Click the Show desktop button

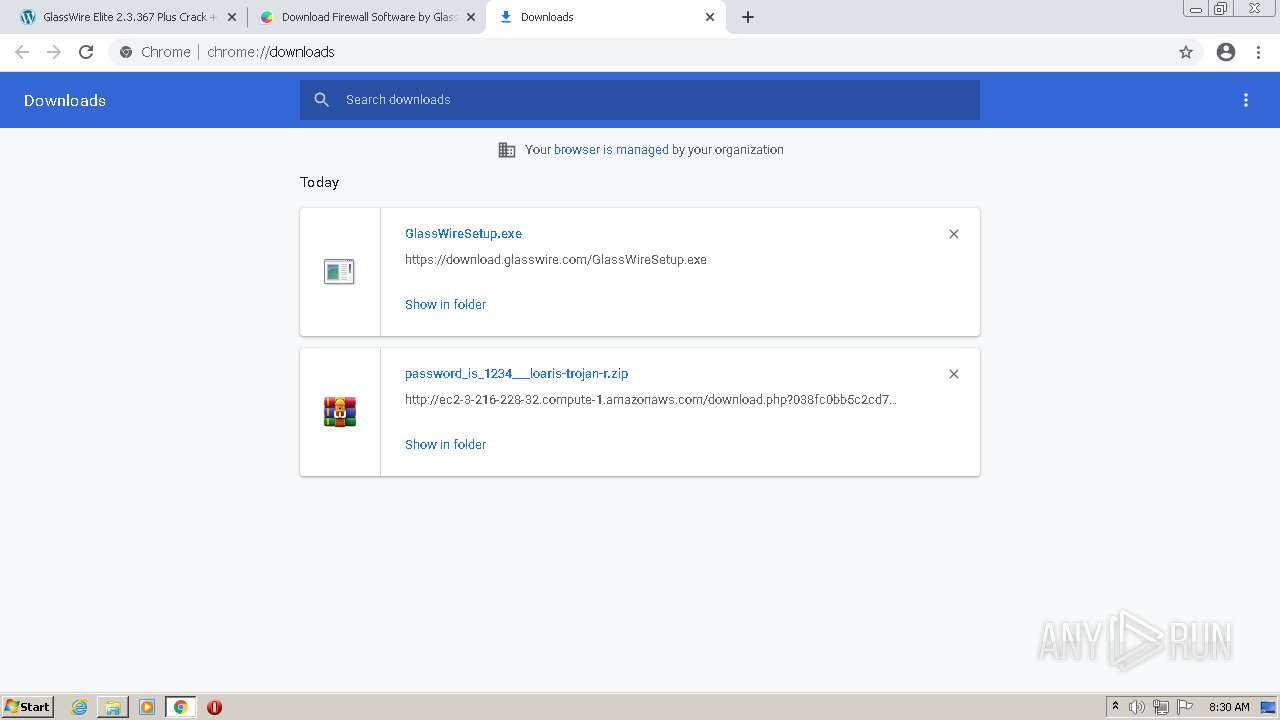[1269, 707]
